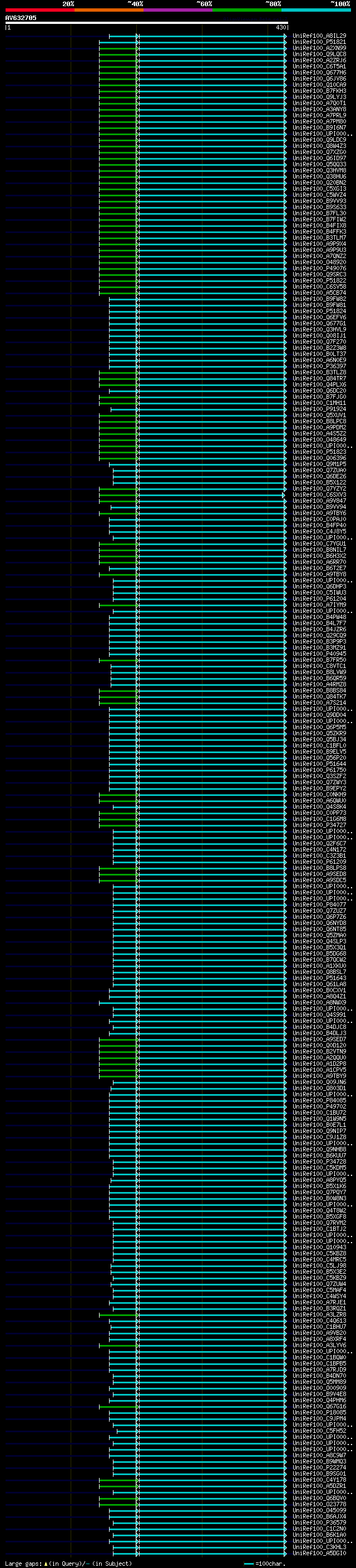Select the UniRef100_Q5XUV1 hit label
Screen dimensions: 356x1568
point(319,415)
